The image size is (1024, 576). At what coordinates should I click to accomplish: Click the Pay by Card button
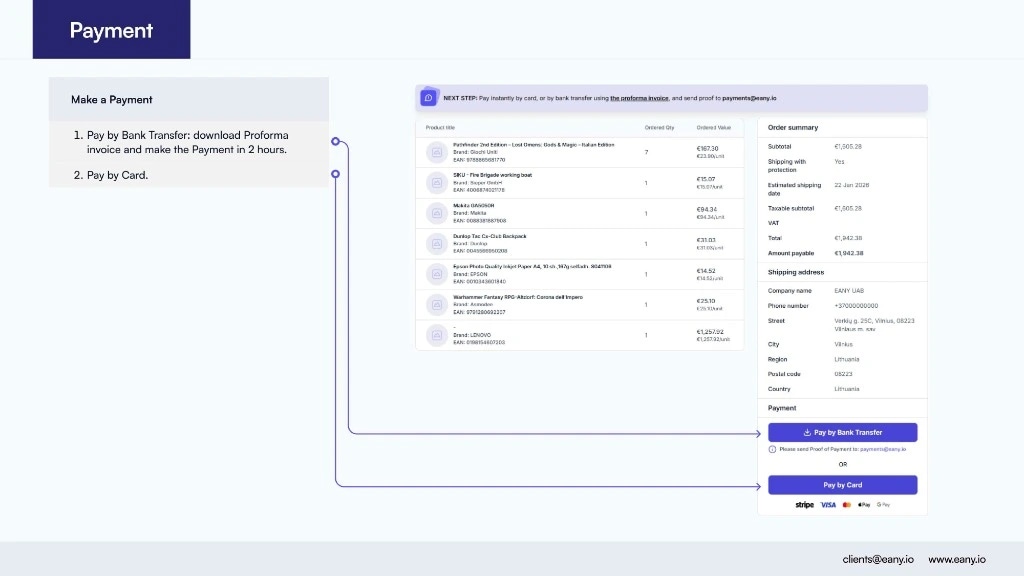[x=842, y=485]
